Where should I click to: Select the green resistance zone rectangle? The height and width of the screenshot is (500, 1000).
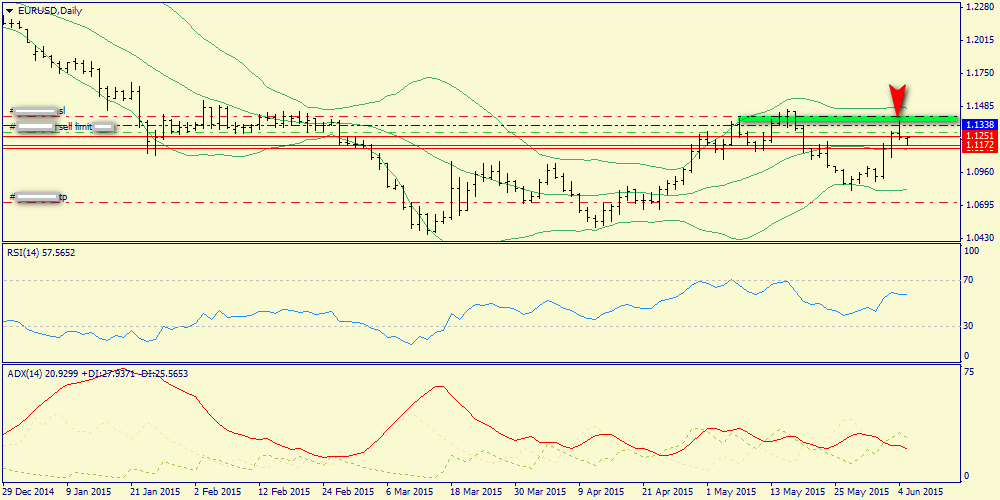[845, 119]
